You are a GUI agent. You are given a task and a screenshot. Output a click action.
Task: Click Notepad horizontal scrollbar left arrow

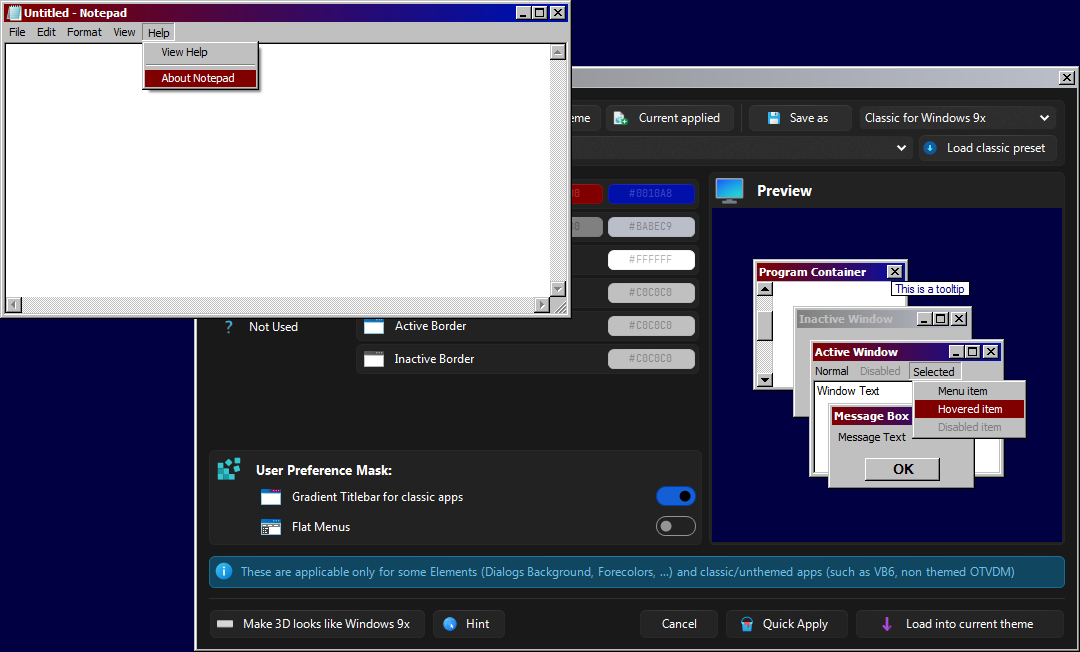pyautogui.click(x=14, y=304)
